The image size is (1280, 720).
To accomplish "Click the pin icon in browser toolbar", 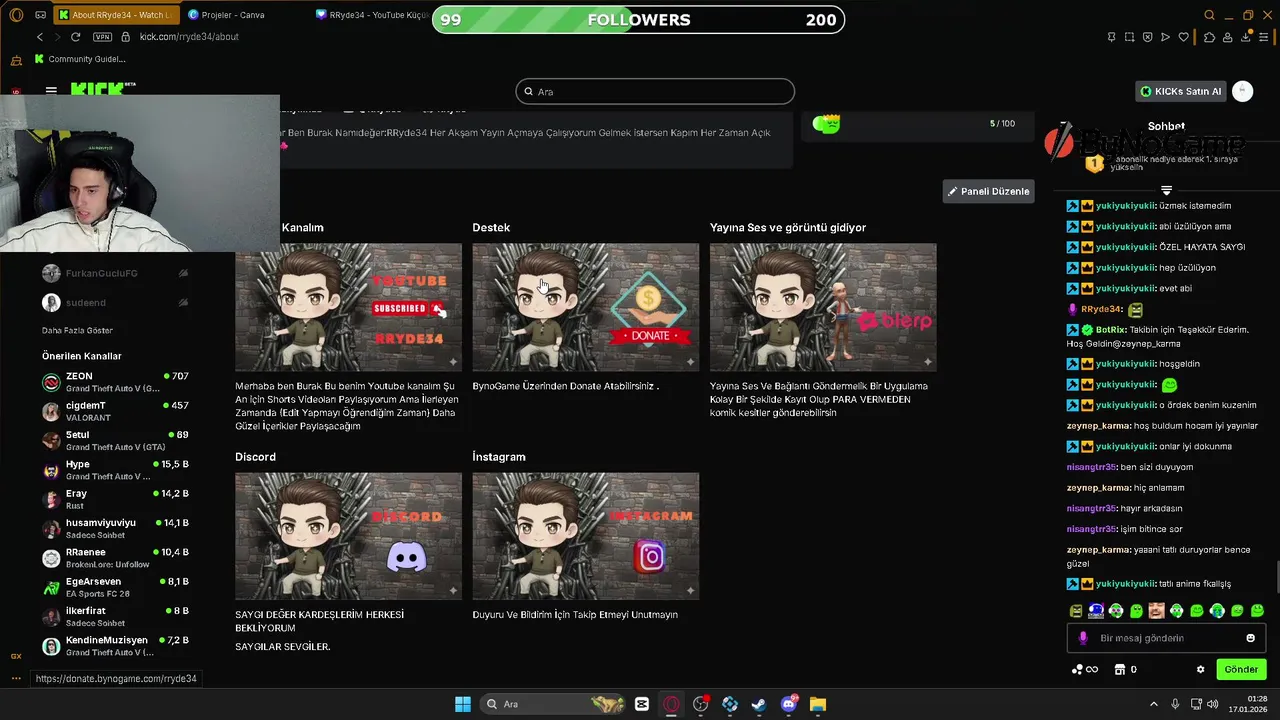I will (1112, 37).
